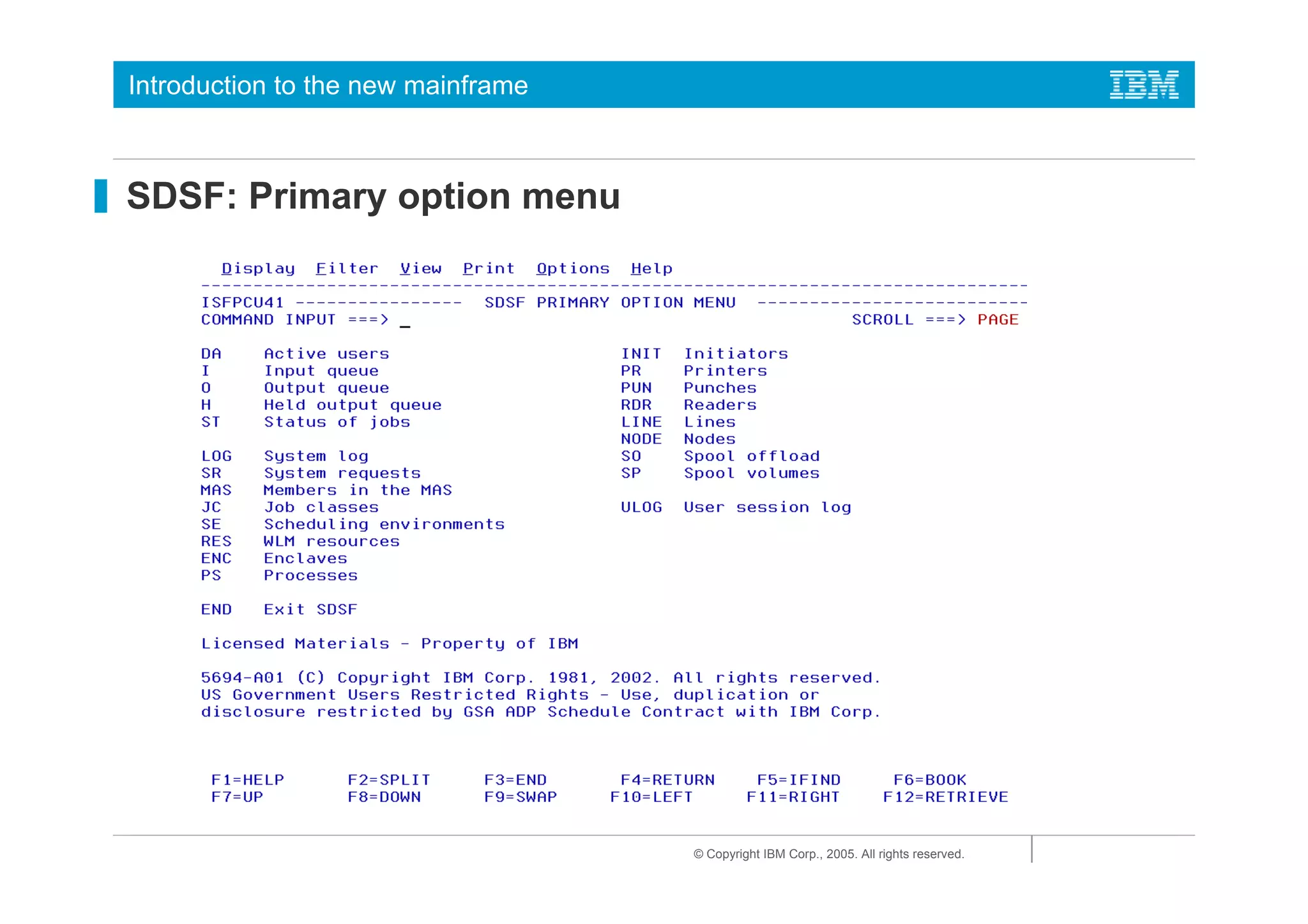This screenshot has height=924, width=1308.
Task: Open the View menu
Action: click(x=420, y=269)
